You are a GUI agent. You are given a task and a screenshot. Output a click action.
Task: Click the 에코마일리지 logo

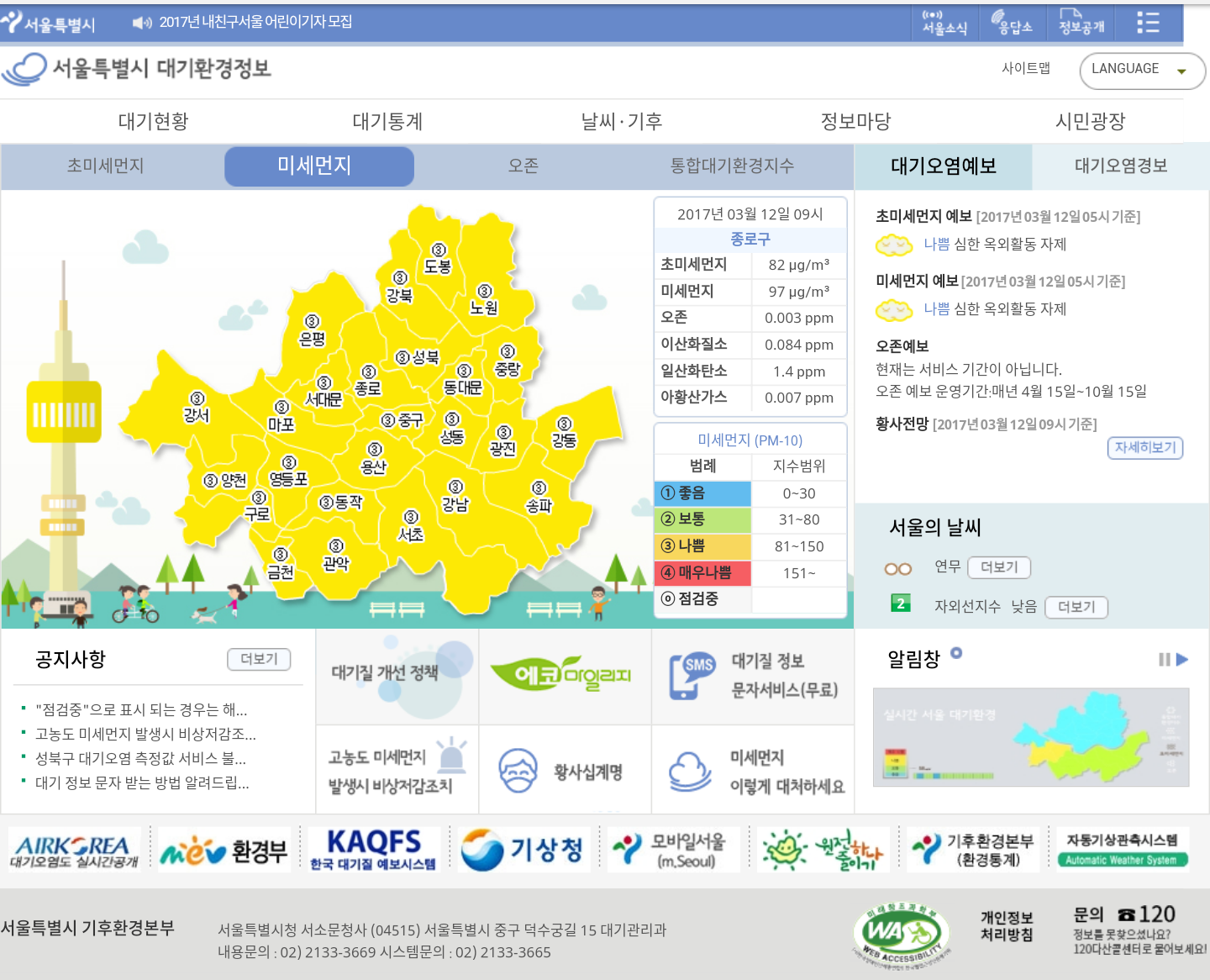click(x=560, y=675)
